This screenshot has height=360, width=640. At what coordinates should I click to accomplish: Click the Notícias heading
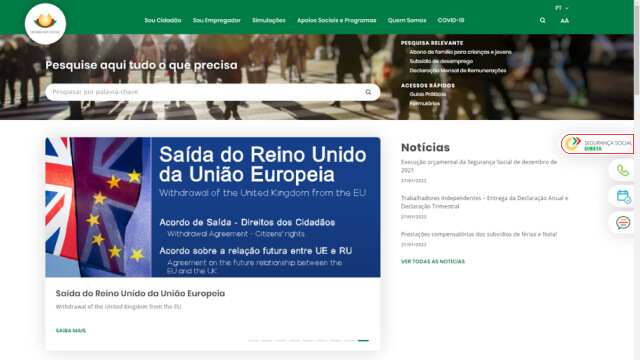(425, 147)
